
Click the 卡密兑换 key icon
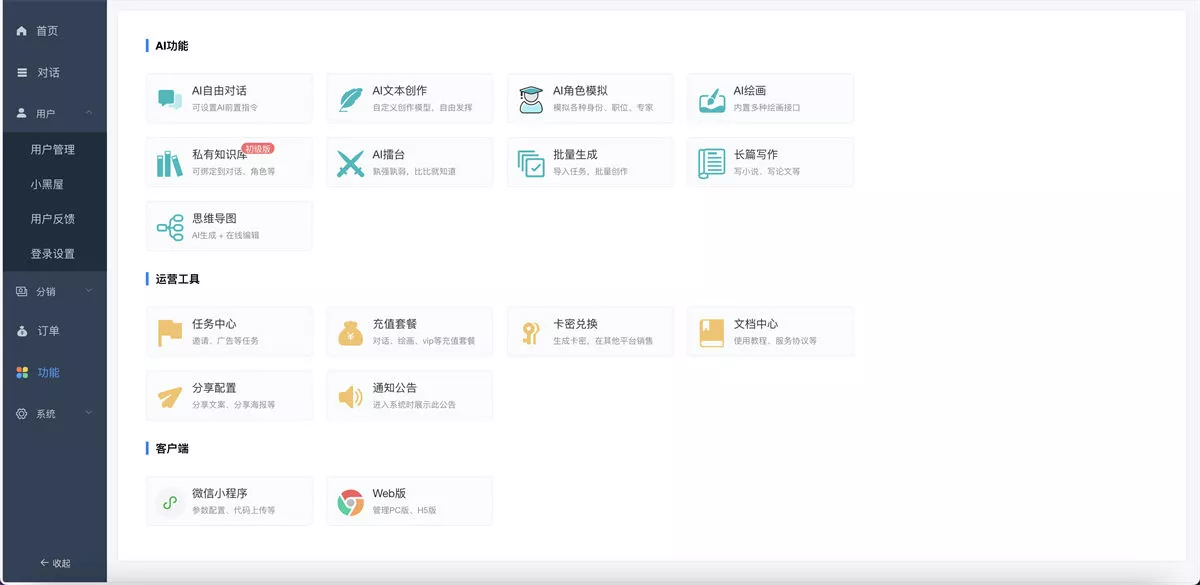coord(530,333)
